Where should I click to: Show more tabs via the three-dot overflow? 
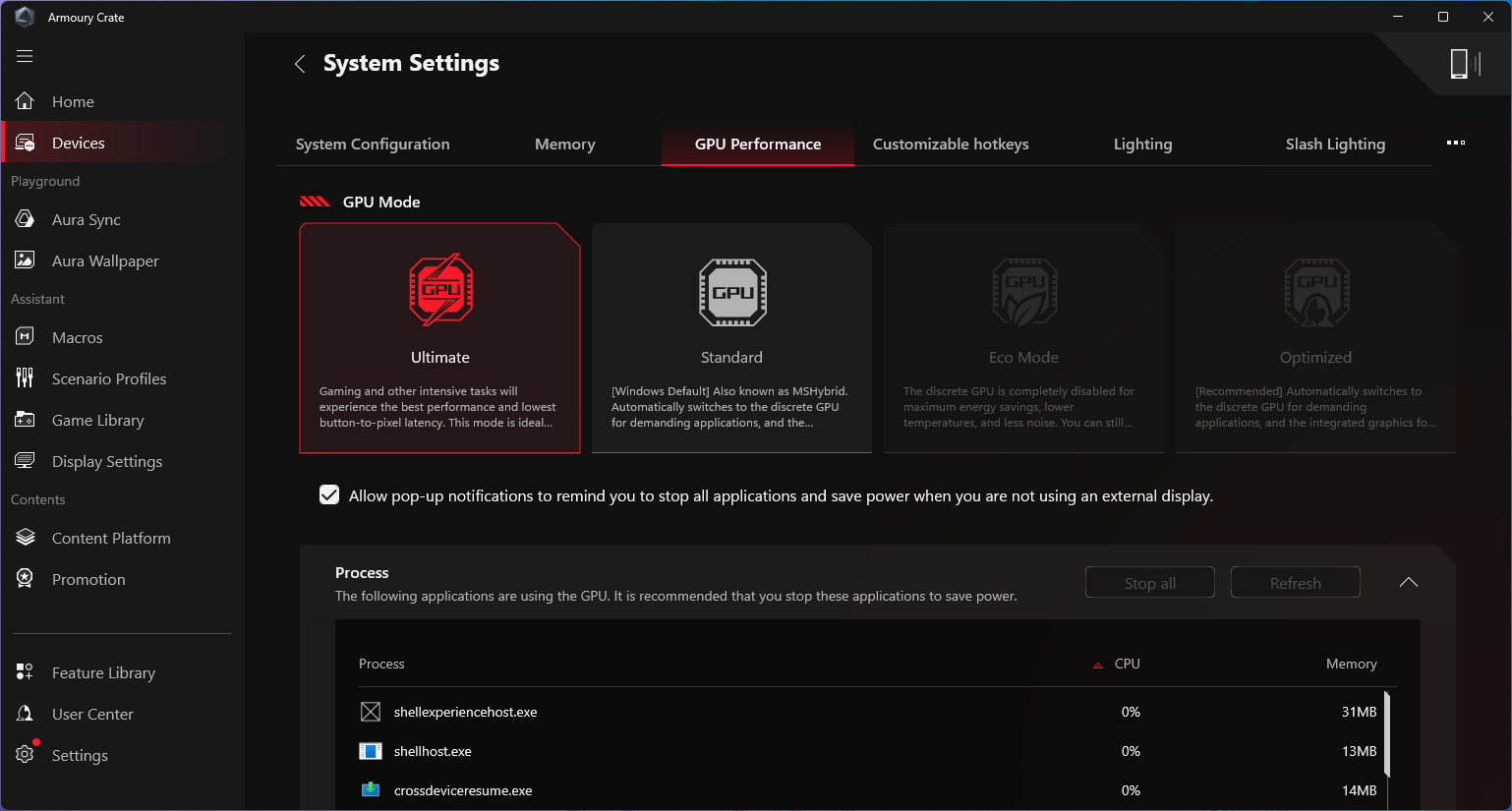tap(1456, 144)
